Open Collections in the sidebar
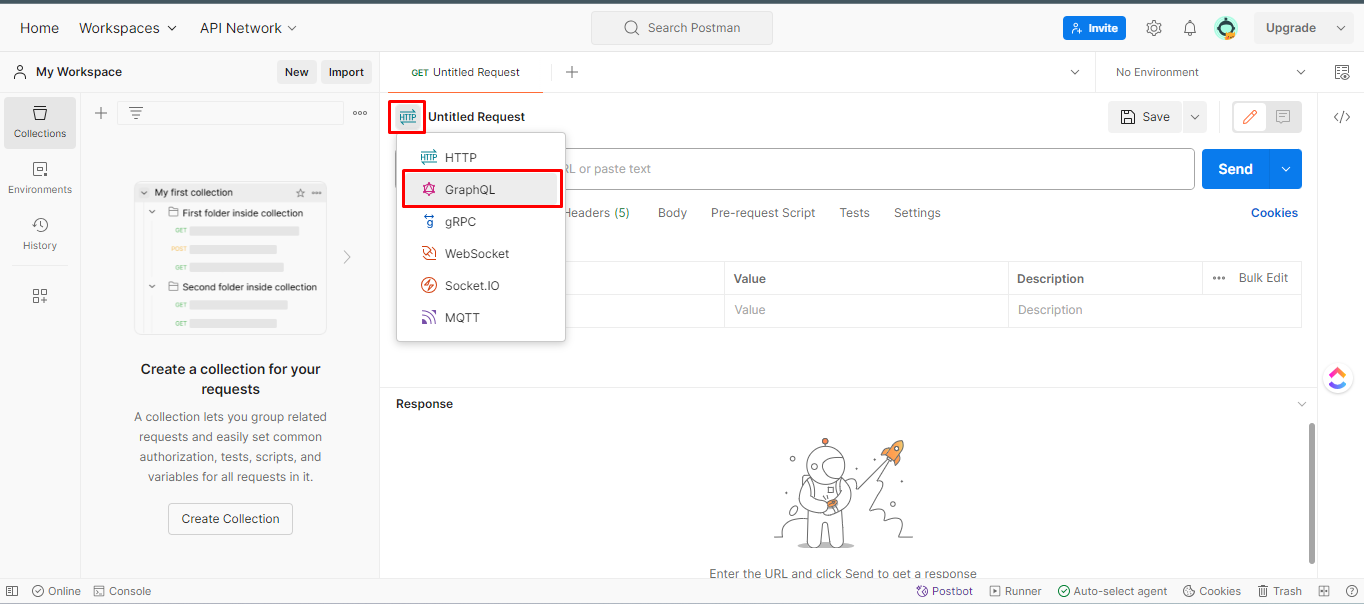 pos(40,122)
